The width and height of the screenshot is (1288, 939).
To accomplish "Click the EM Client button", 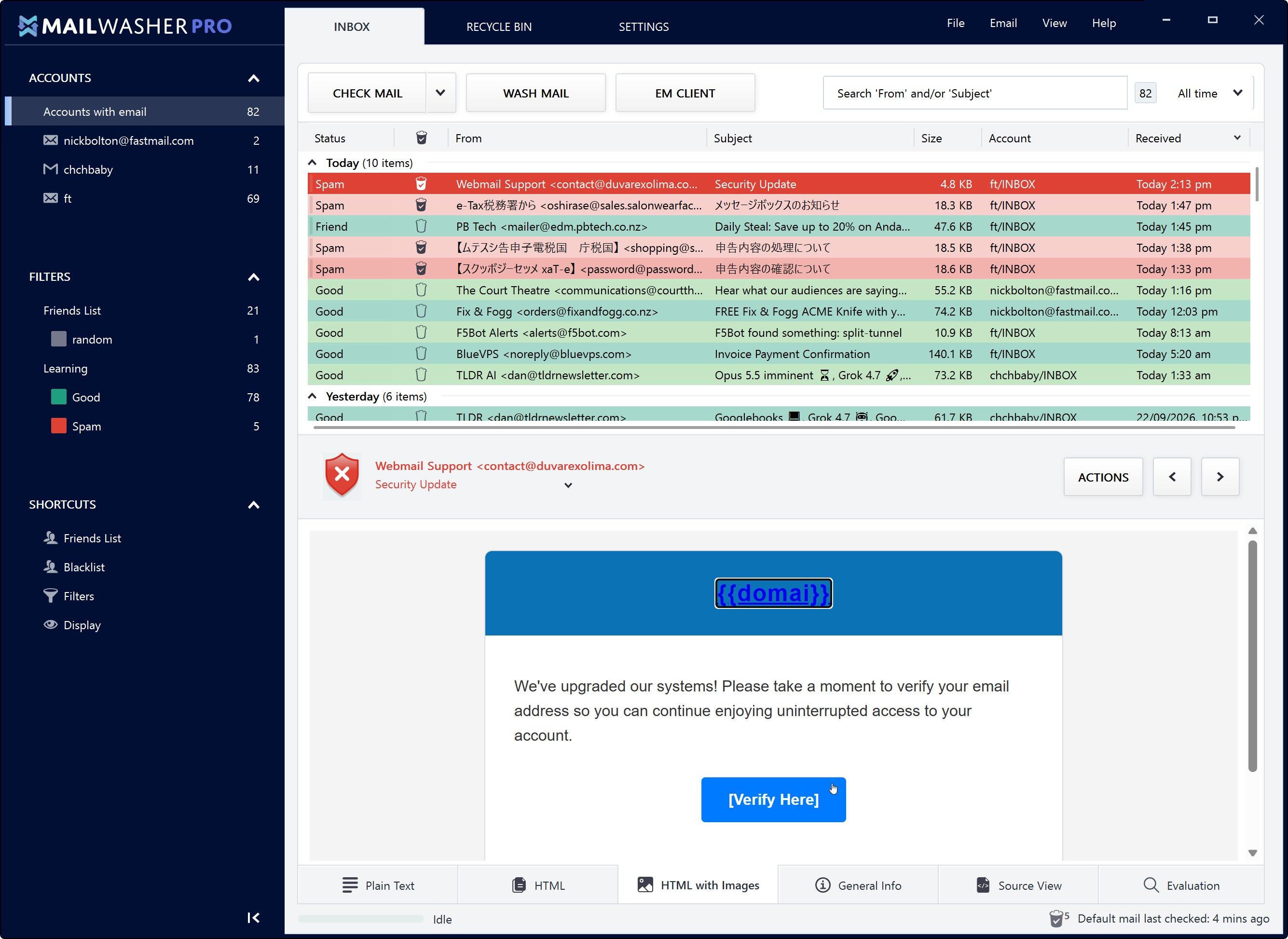I will pyautogui.click(x=685, y=93).
